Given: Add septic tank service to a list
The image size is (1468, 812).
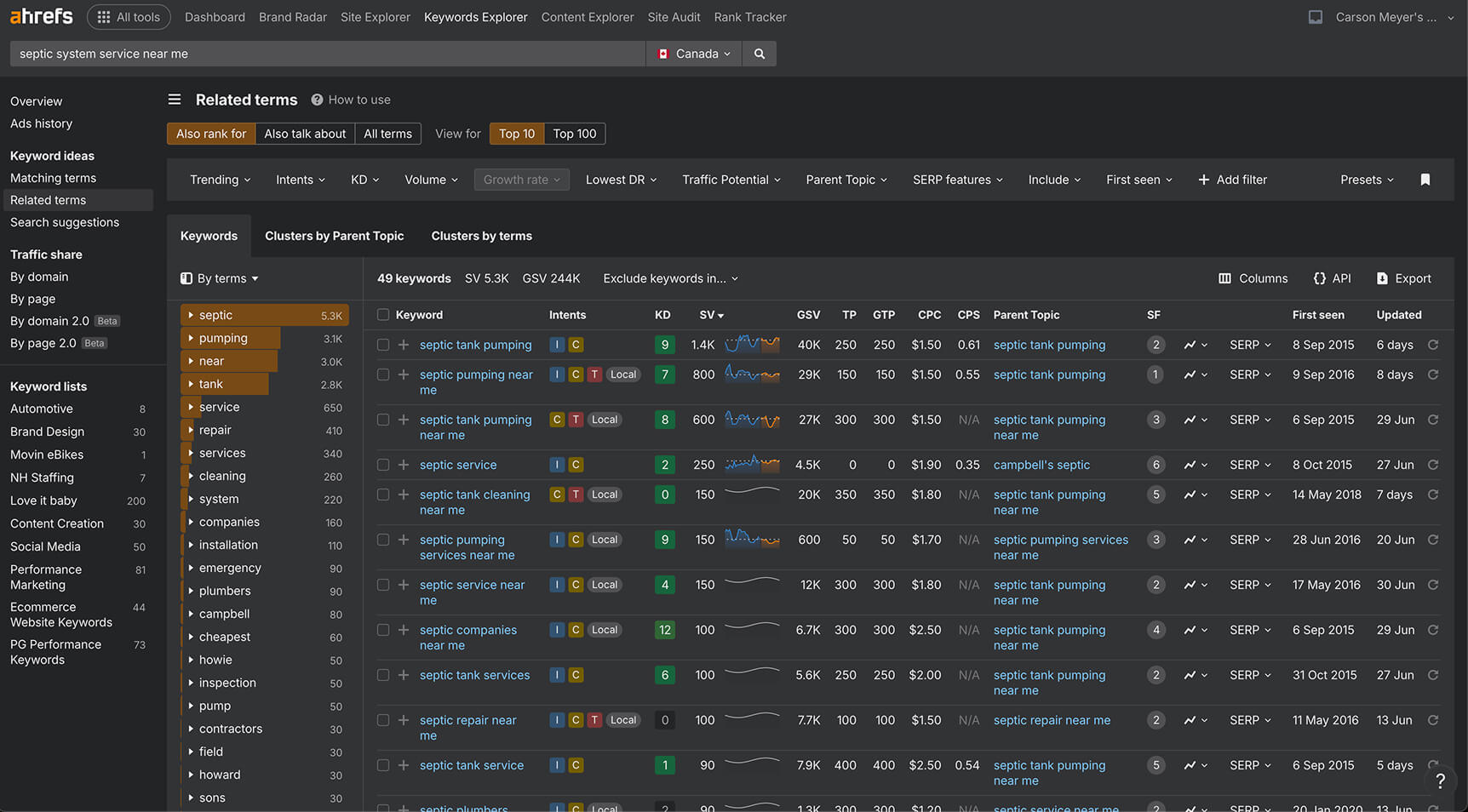Looking at the screenshot, I should (x=404, y=765).
